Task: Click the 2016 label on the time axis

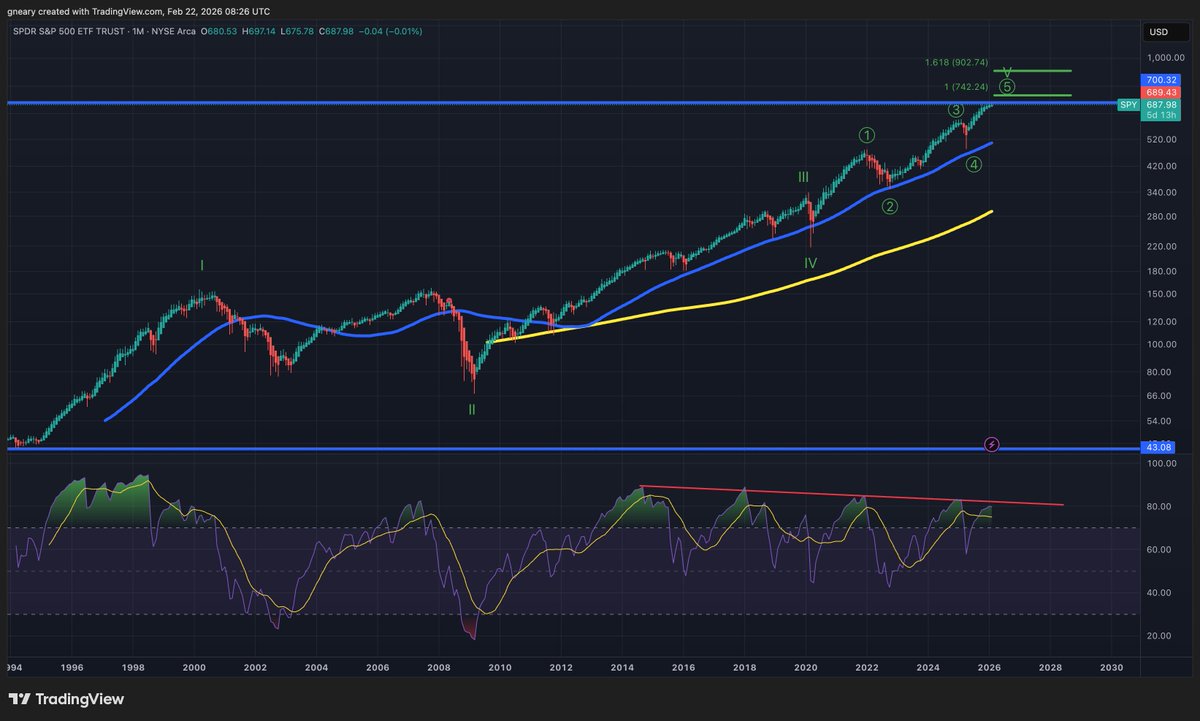Action: point(684,667)
